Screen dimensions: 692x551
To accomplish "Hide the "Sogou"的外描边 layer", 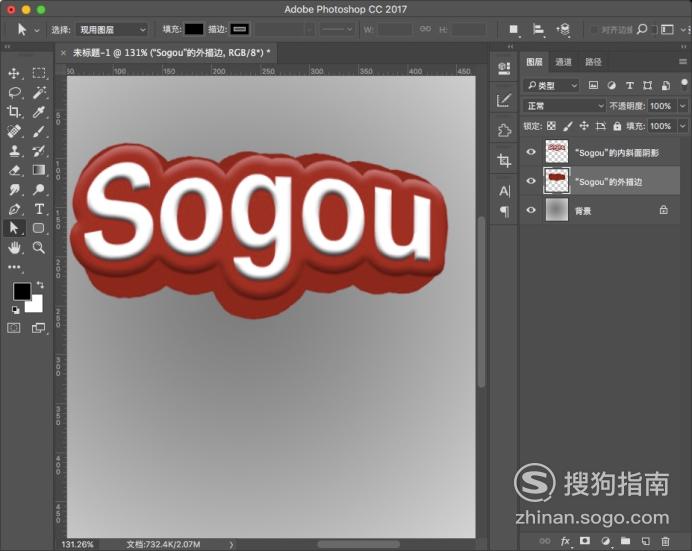I will pos(531,181).
